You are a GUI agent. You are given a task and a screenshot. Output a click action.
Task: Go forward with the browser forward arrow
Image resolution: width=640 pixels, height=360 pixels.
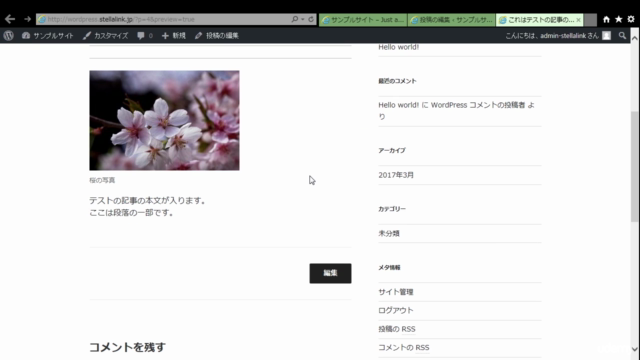pos(27,19)
